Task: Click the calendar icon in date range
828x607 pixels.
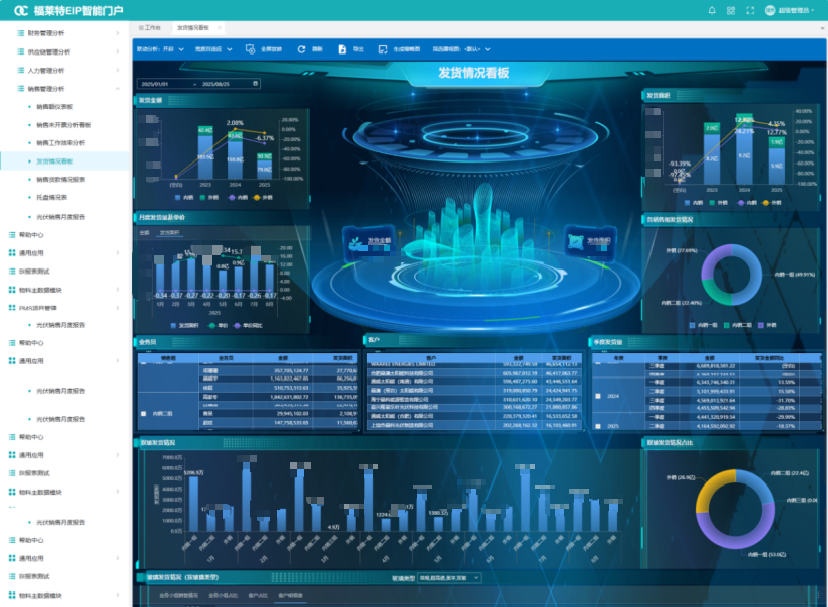Action: tap(255, 84)
